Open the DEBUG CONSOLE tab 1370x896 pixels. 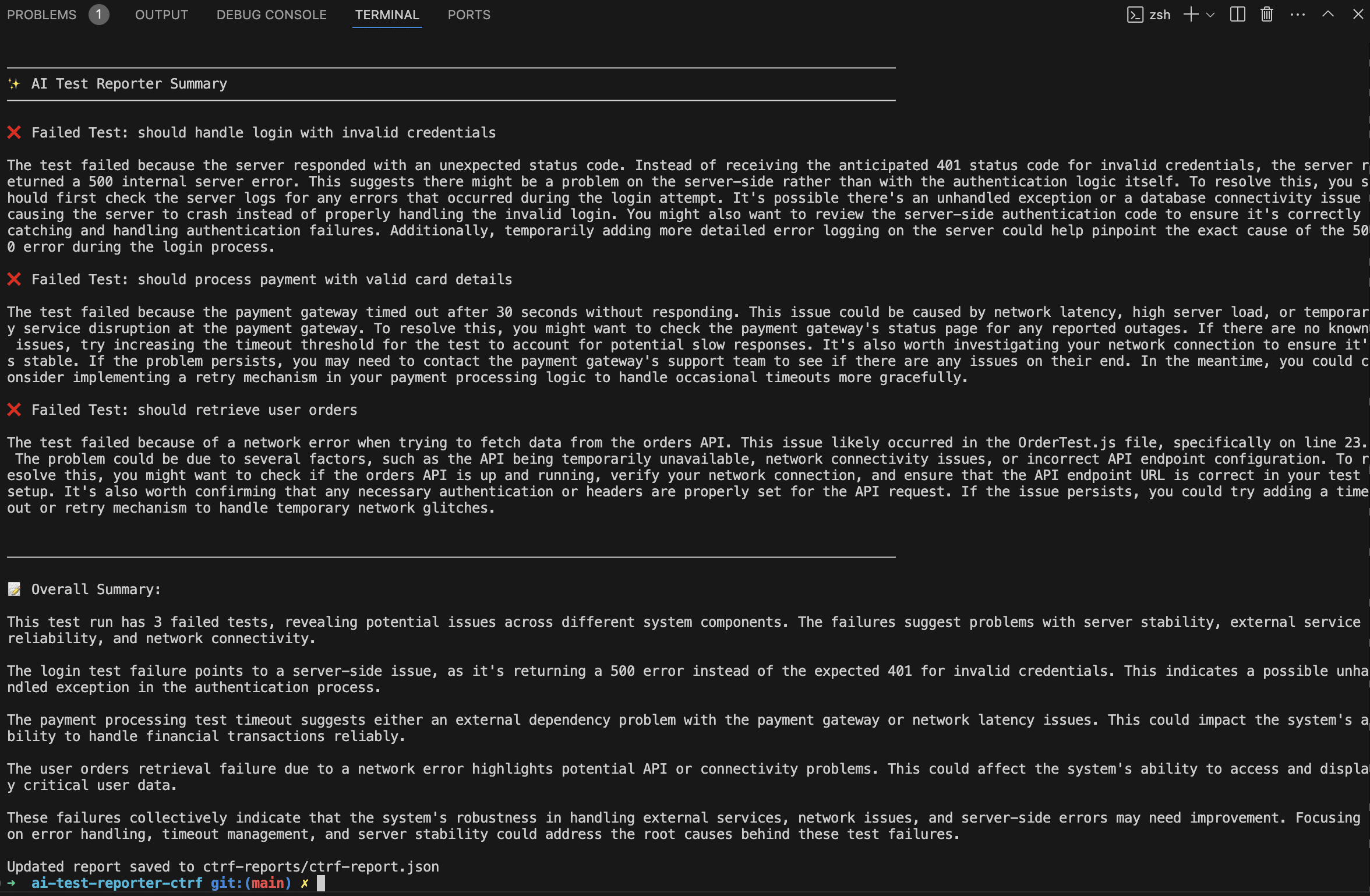click(x=271, y=15)
